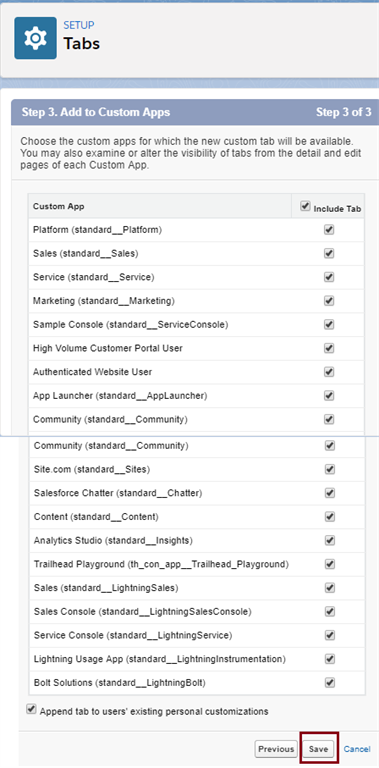
Task: Click the Previous button
Action: [x=276, y=749]
